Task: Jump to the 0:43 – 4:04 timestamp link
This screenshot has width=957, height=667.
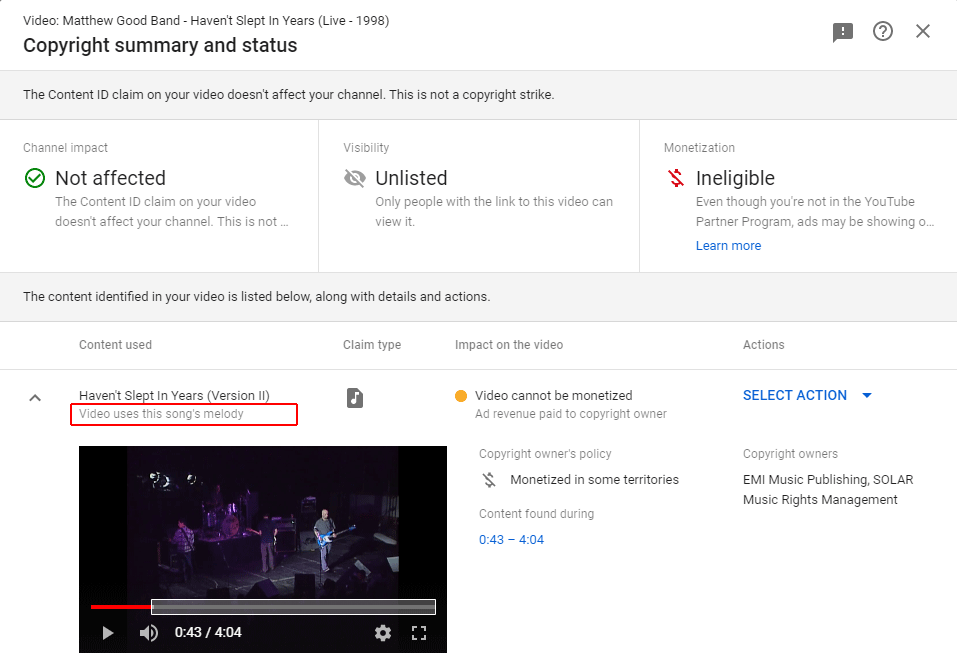Action: pos(511,539)
